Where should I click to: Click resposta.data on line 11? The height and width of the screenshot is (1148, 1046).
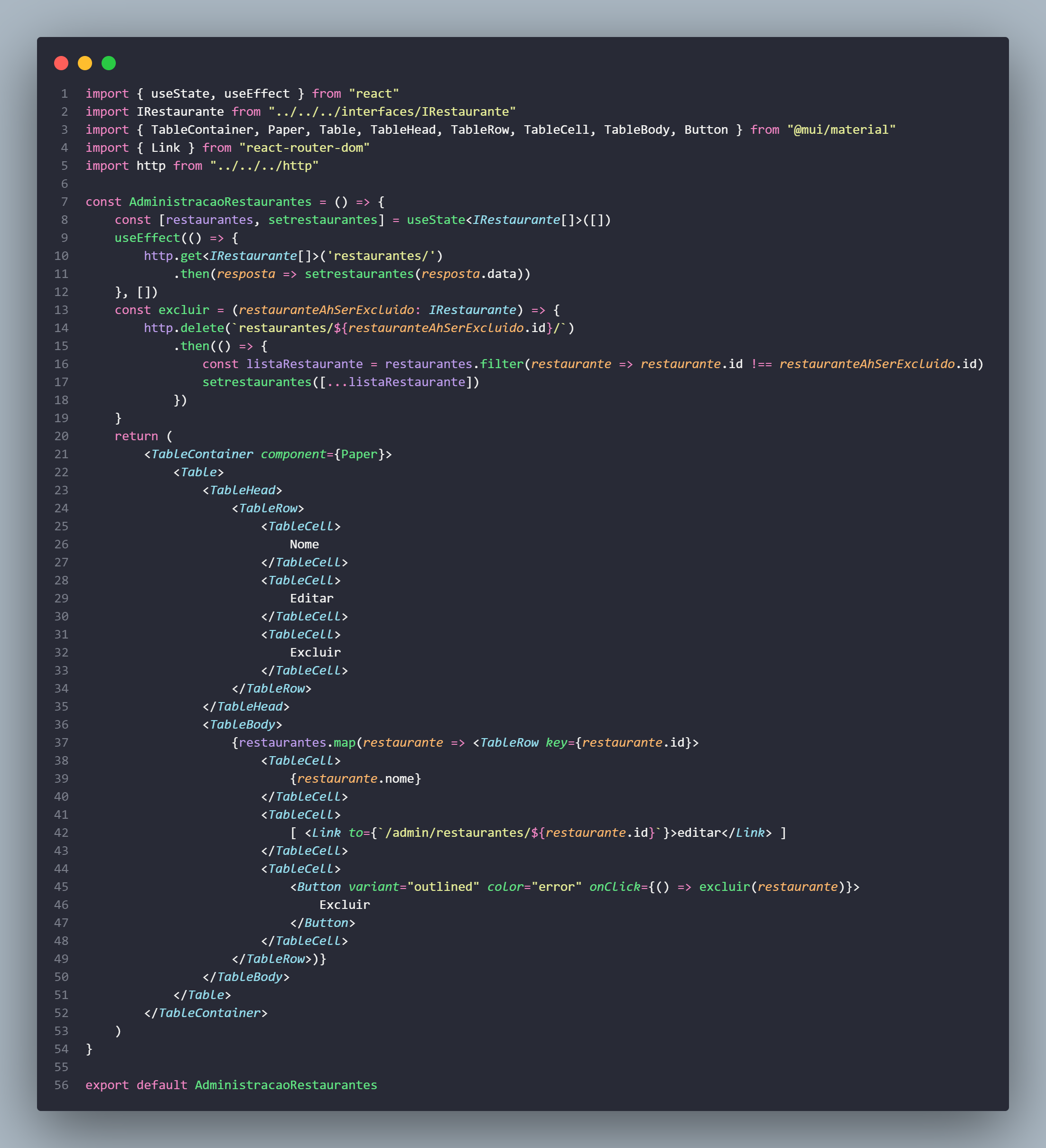coord(469,274)
